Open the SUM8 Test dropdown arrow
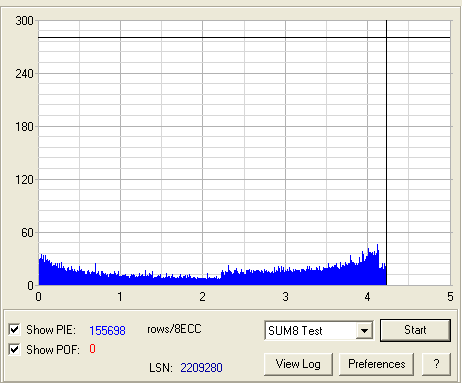This screenshot has width=462, height=384. click(x=364, y=331)
